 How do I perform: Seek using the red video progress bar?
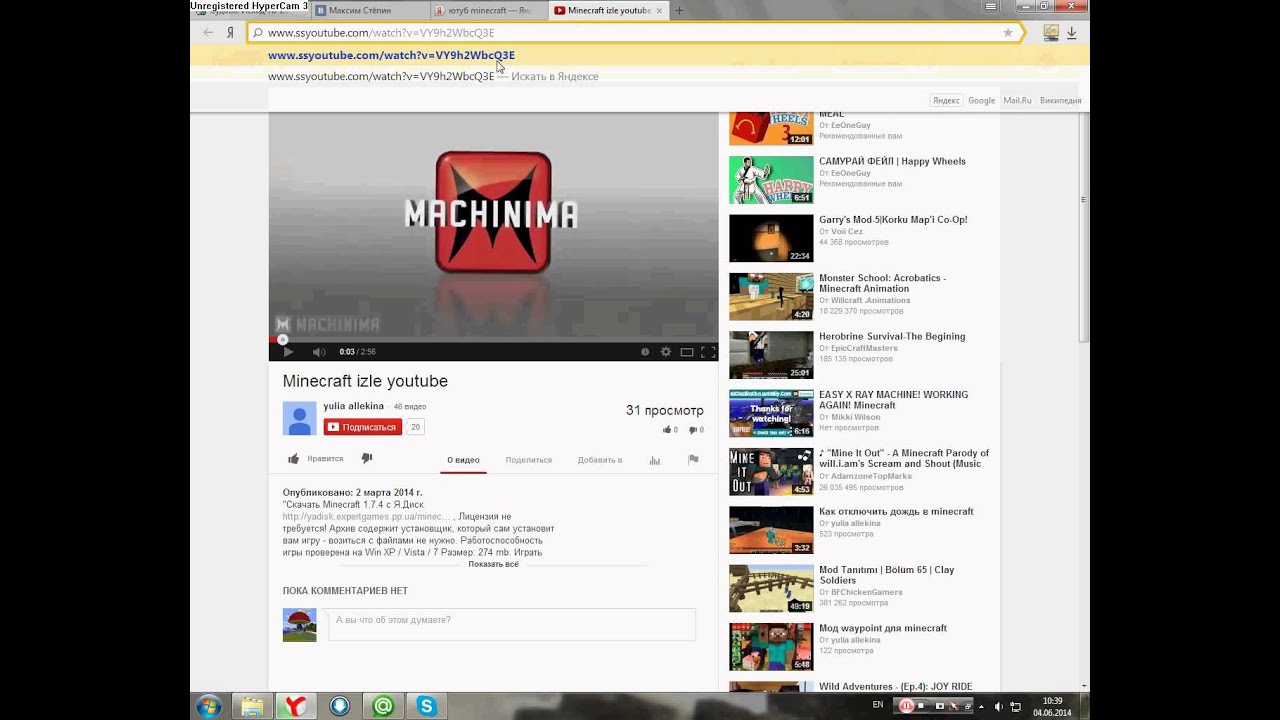point(493,340)
